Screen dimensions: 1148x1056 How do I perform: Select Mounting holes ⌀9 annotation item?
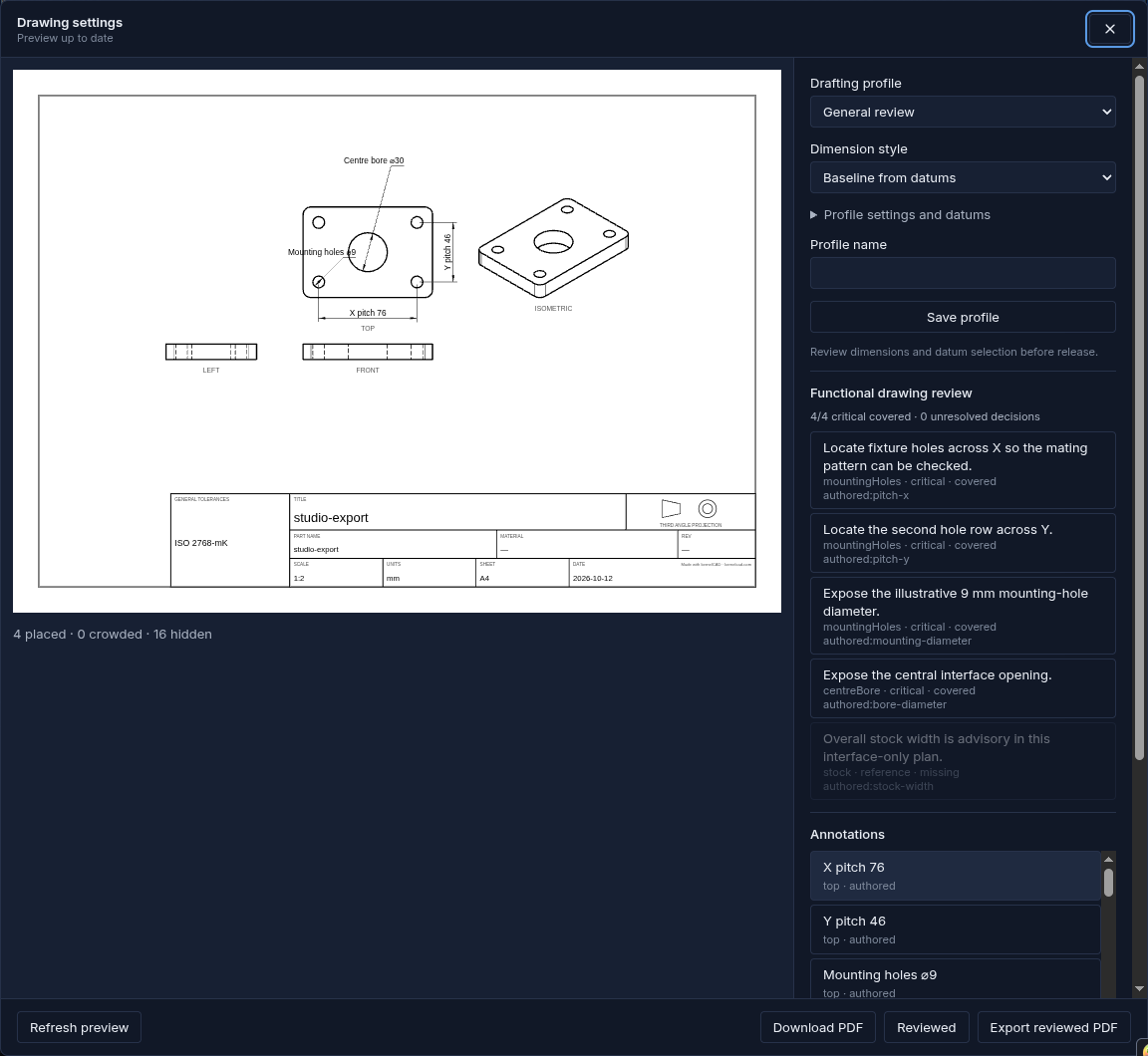(x=955, y=980)
